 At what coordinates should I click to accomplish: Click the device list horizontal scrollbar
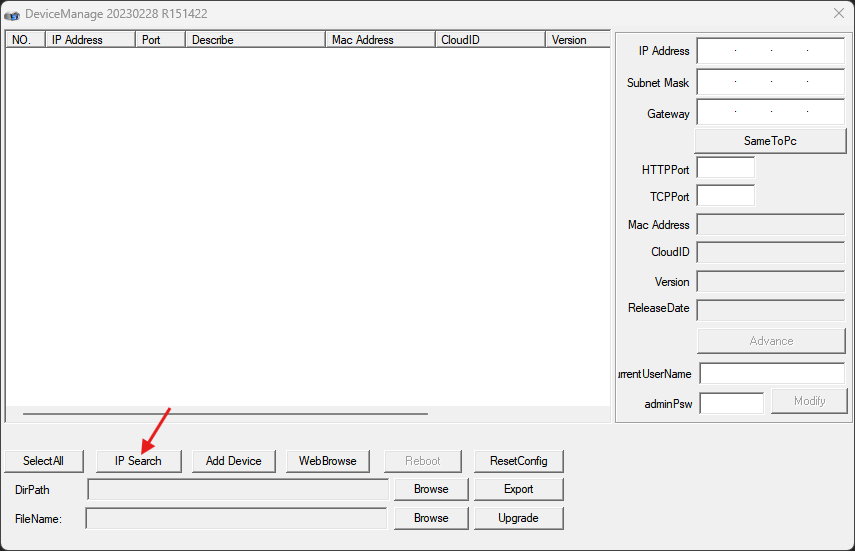(225, 413)
